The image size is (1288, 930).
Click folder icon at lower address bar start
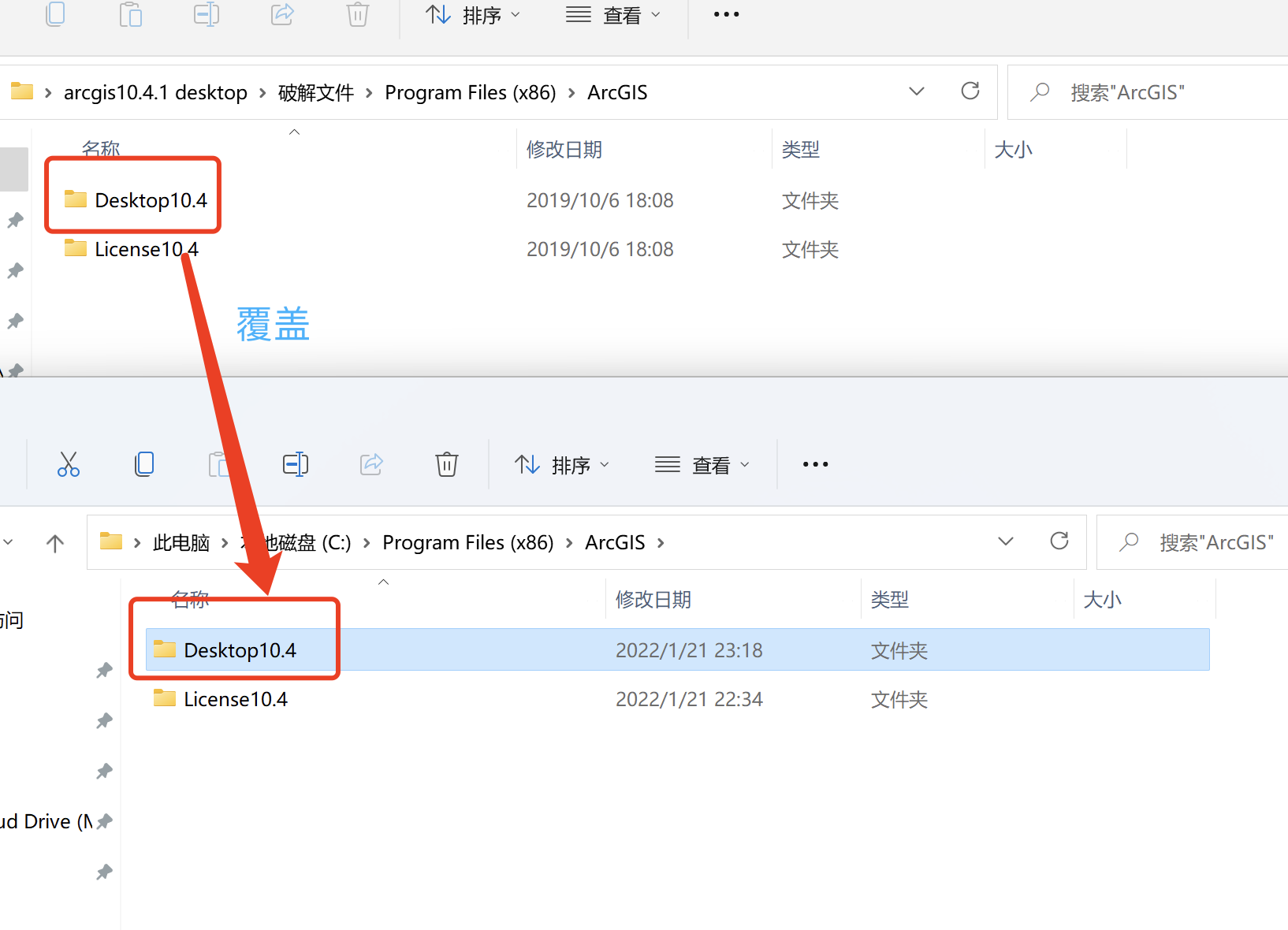pos(111,541)
